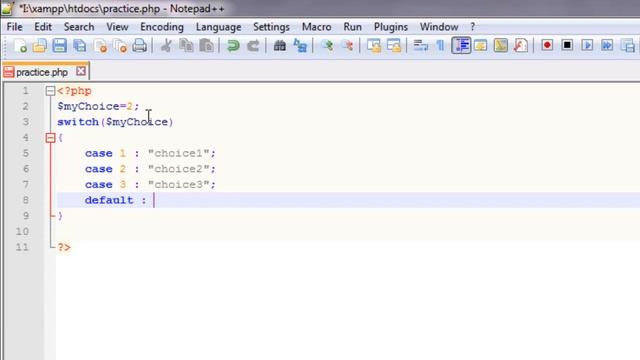Toggle Show All Characters pilcrow icon

440,46
